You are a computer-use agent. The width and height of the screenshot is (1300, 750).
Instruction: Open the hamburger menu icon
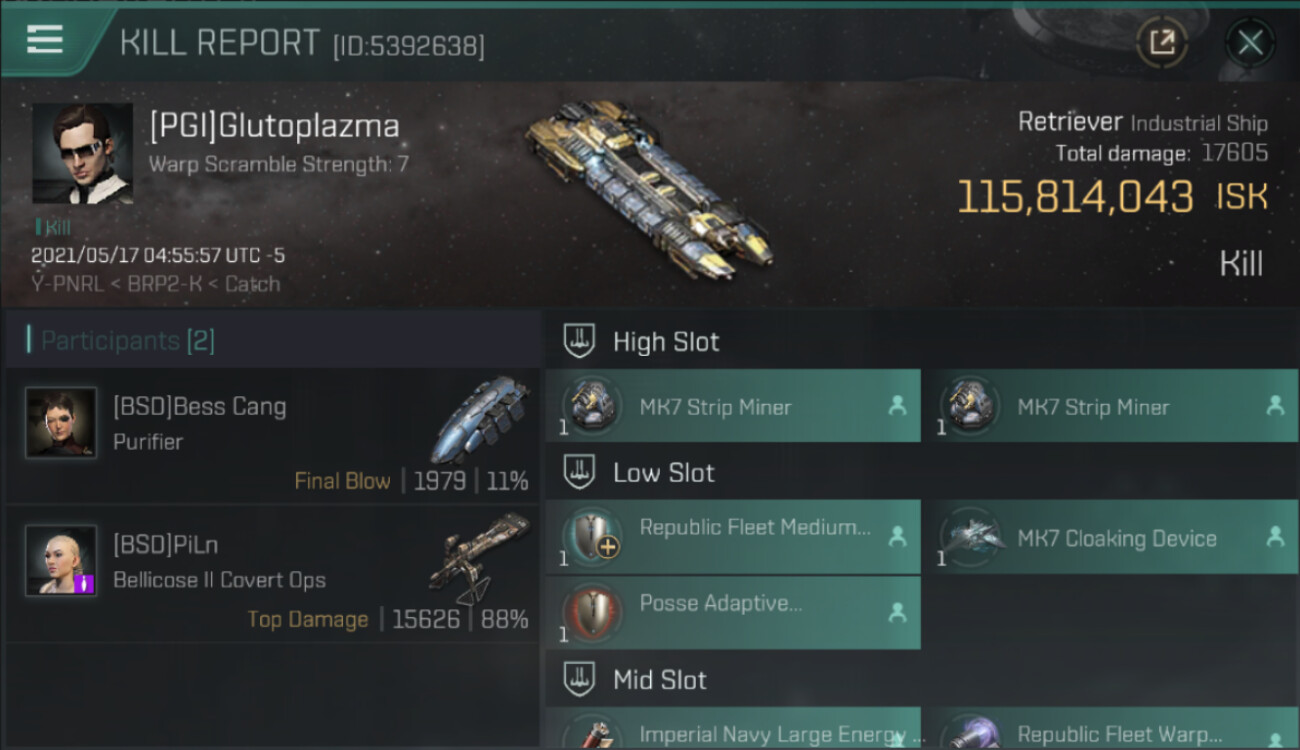coord(45,40)
